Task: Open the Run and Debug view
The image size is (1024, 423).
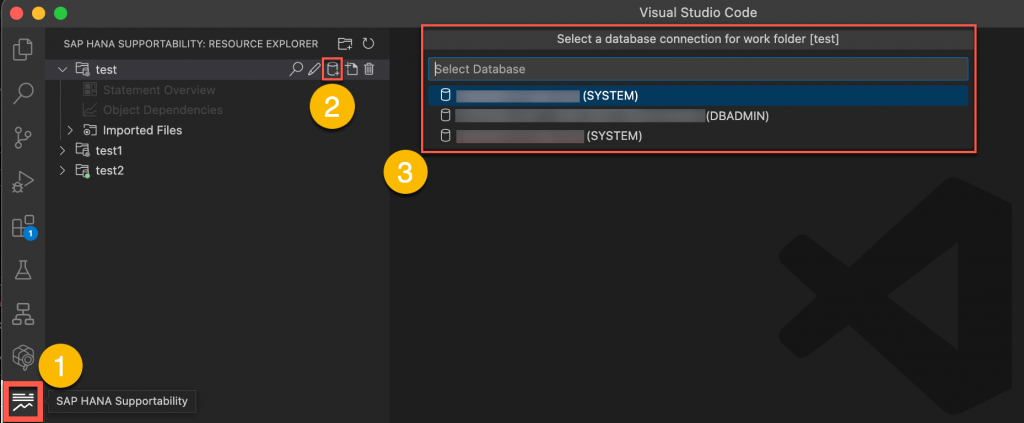Action: point(23,182)
